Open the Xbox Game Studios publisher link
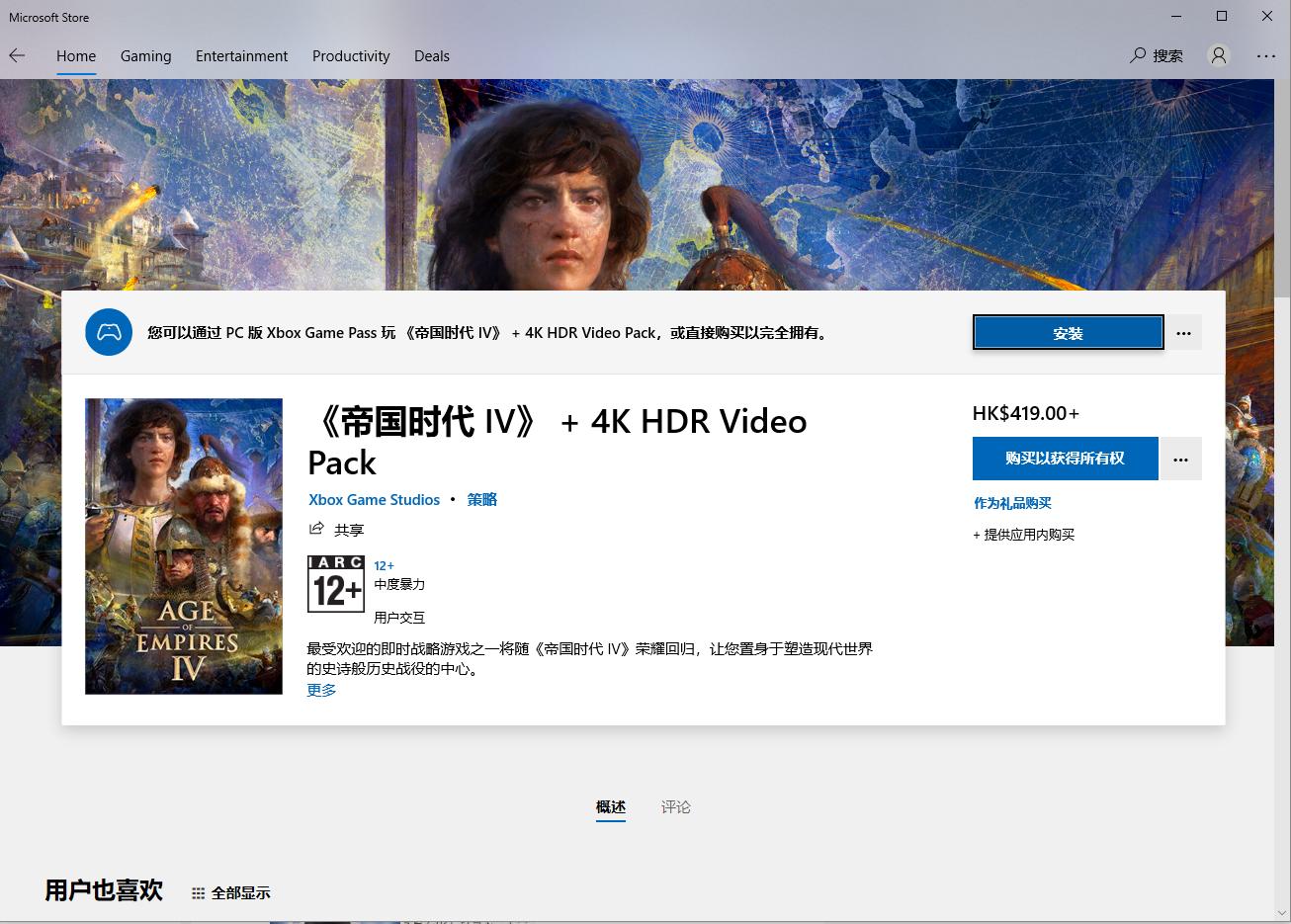The image size is (1291, 924). 374,499
